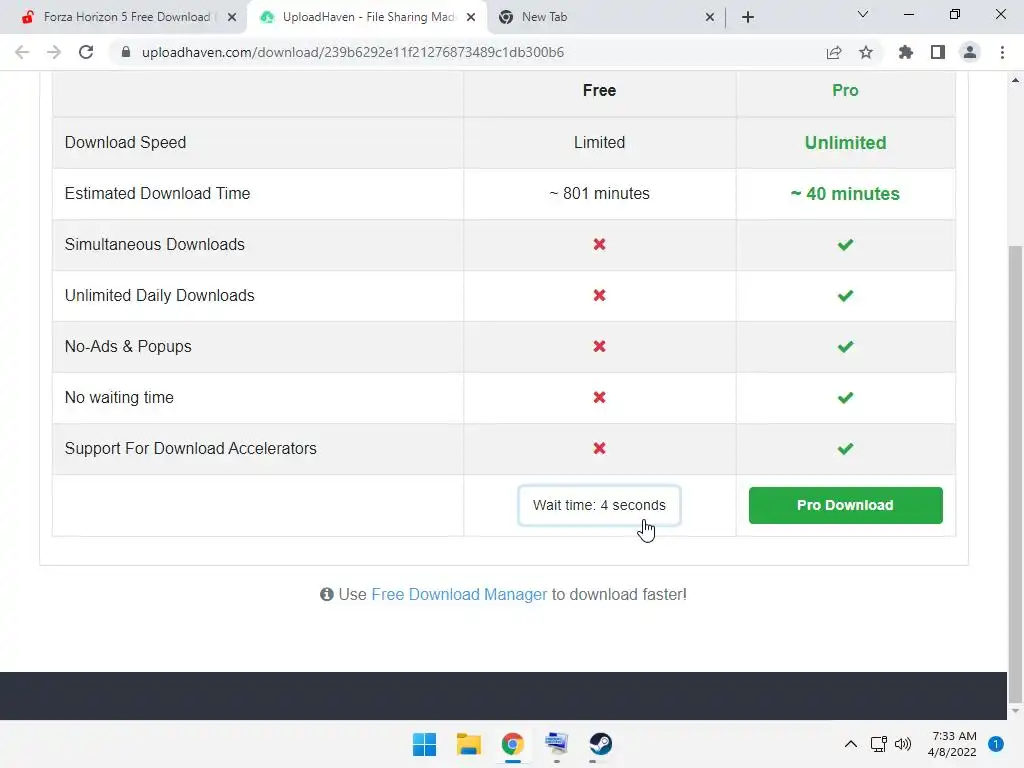This screenshot has width=1024, height=768.
Task: Close the UploadHaven tab
Action: click(471, 17)
